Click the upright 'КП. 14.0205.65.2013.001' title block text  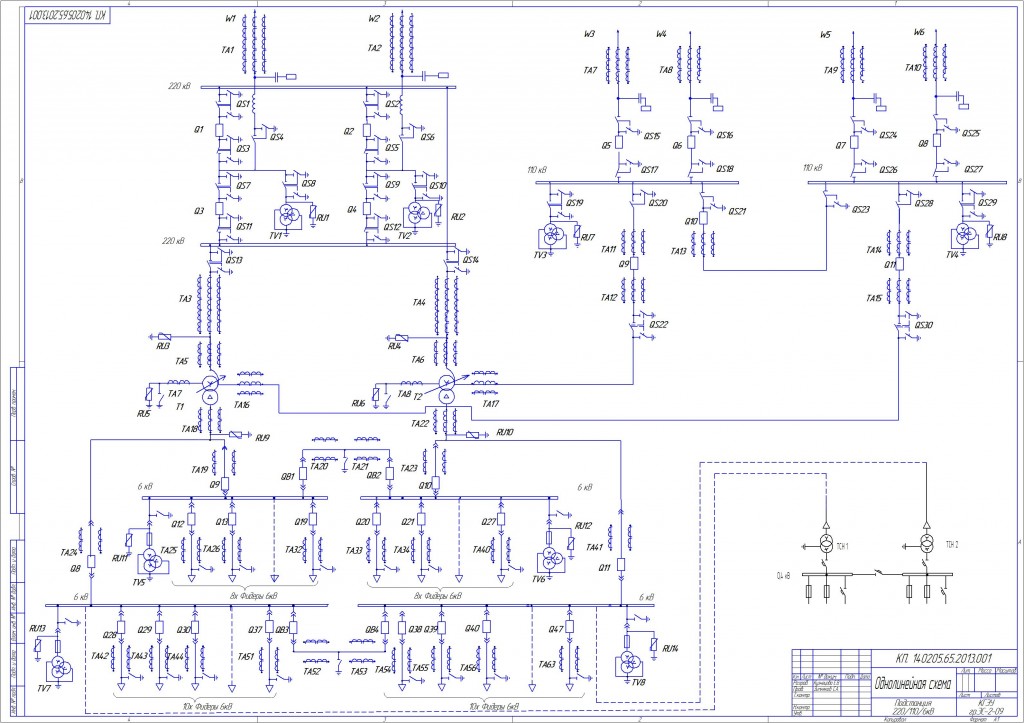(944, 658)
